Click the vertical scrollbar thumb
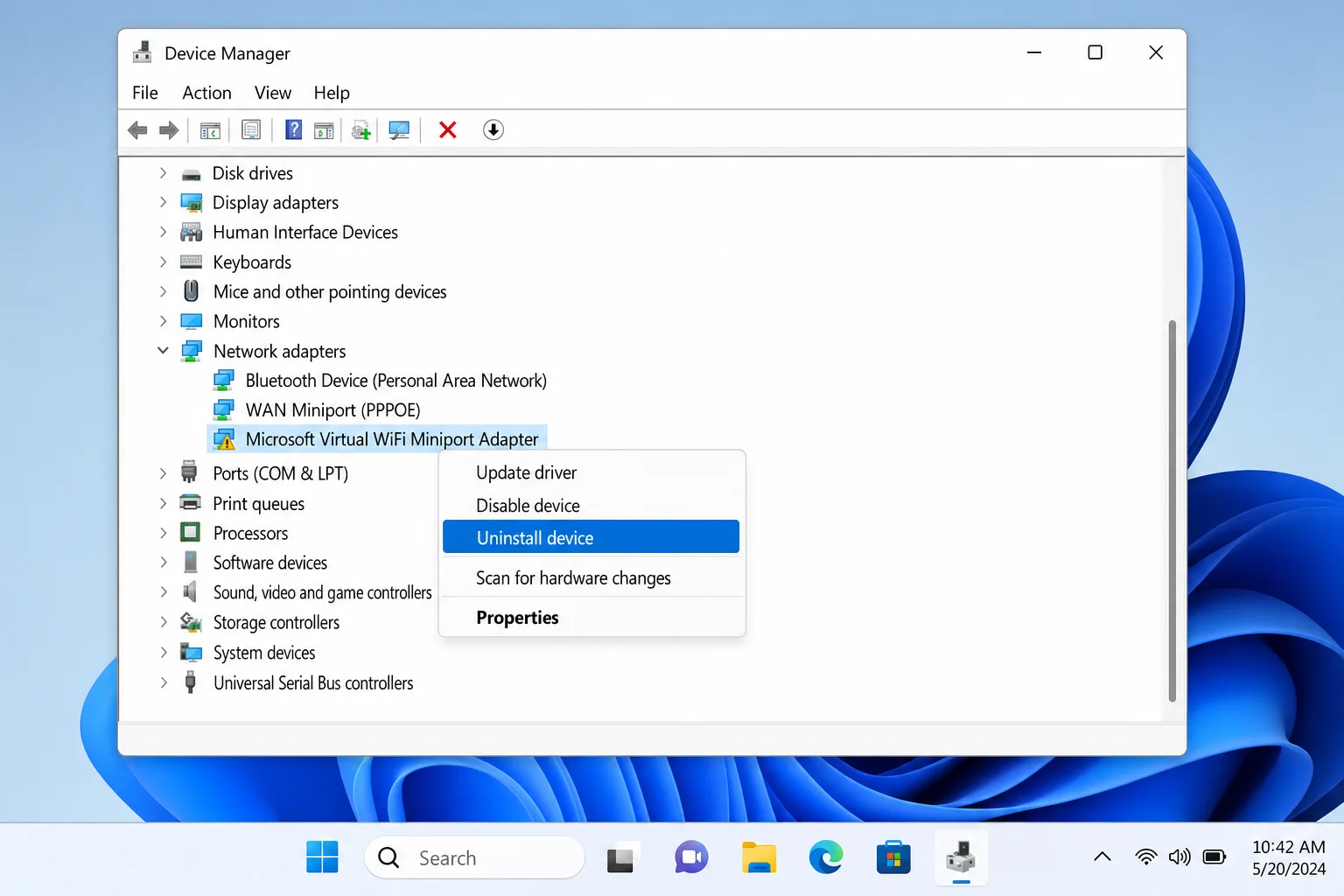The width and height of the screenshot is (1344, 896). (x=1172, y=511)
